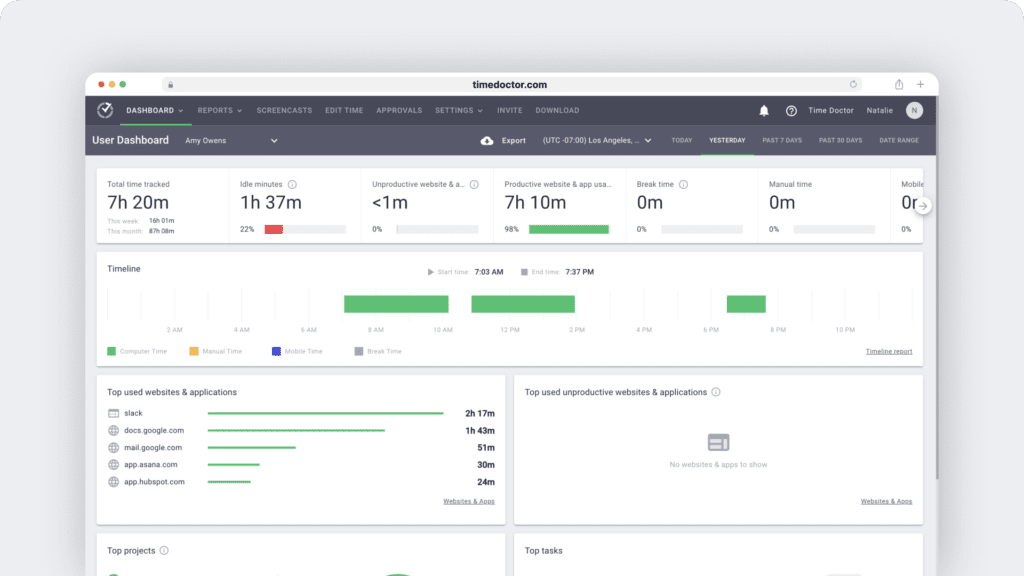
Task: Expand the Reports menu
Action: tap(218, 111)
